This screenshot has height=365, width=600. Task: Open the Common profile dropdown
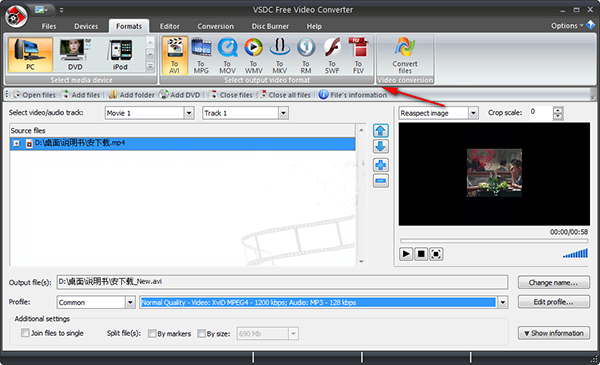click(x=130, y=302)
